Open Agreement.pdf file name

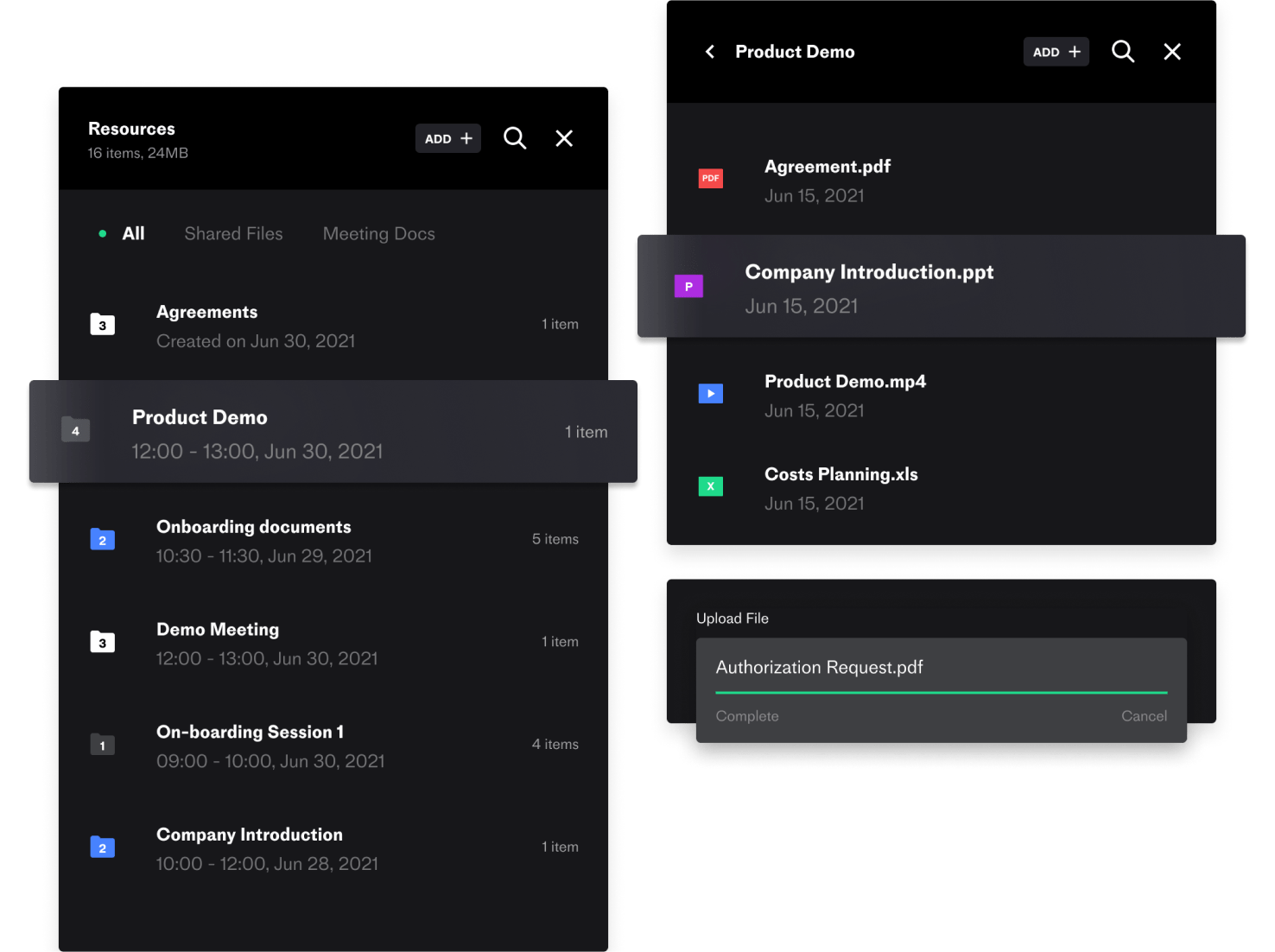click(x=828, y=167)
